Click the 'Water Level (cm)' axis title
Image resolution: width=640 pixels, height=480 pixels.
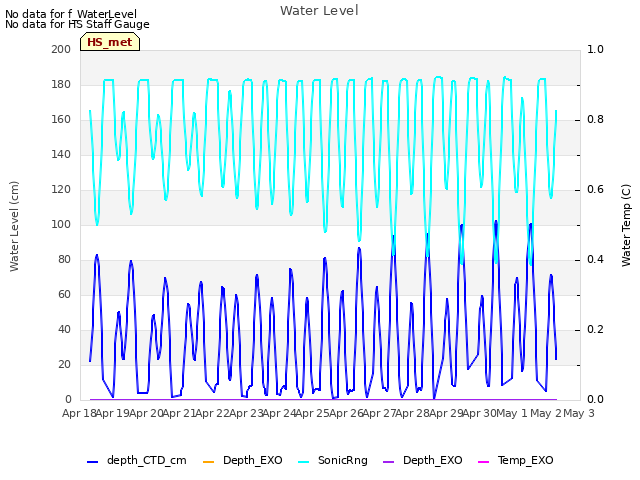pos(14,226)
